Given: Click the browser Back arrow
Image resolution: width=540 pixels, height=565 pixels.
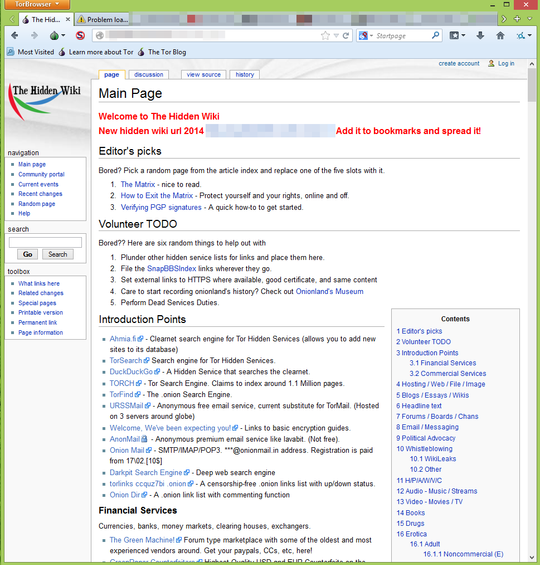Looking at the screenshot, I should pyautogui.click(x=14, y=35).
